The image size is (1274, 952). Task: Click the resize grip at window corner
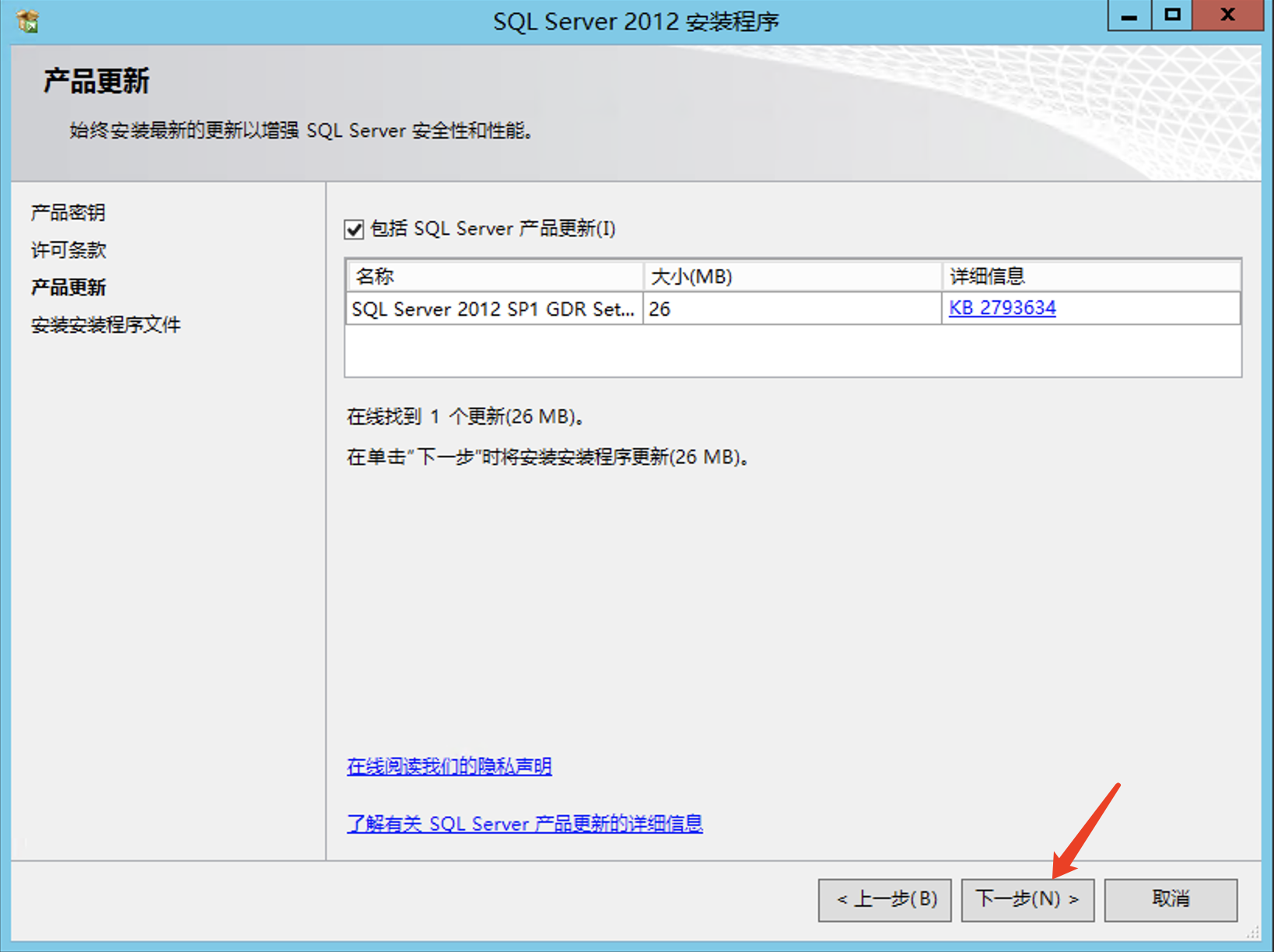pos(1253,933)
